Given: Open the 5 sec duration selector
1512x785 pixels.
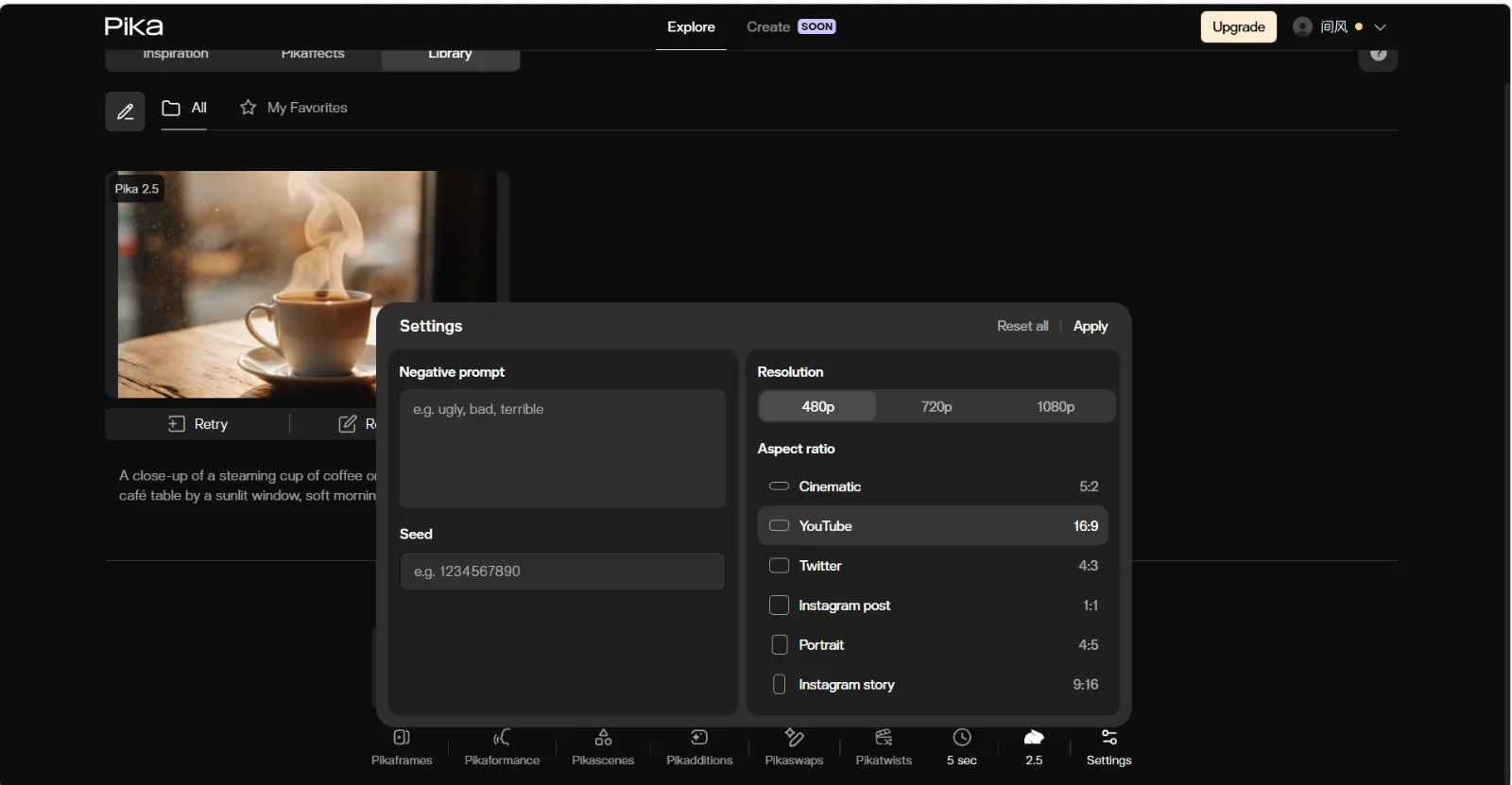Looking at the screenshot, I should (962, 746).
